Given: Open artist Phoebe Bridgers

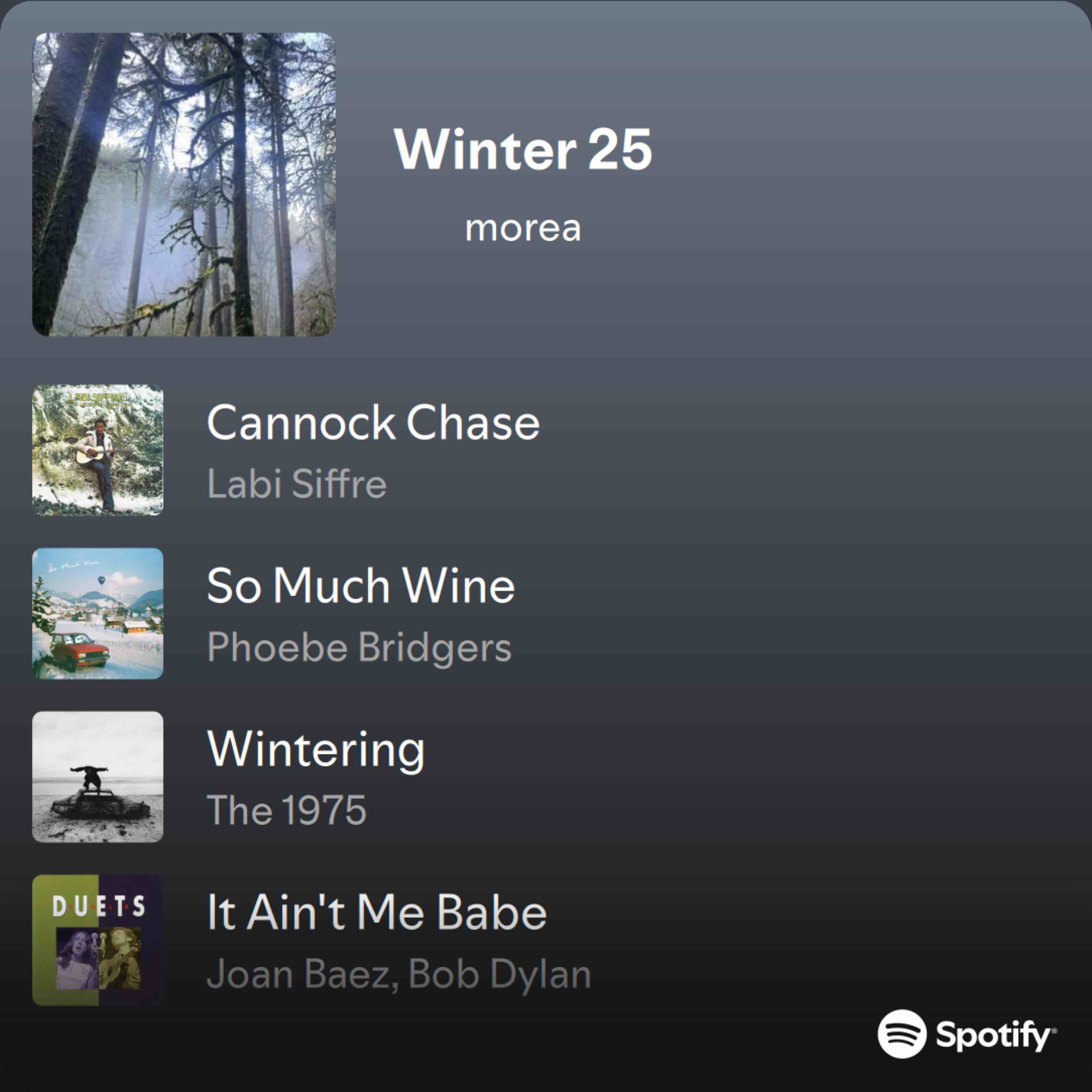Looking at the screenshot, I should click(x=359, y=648).
